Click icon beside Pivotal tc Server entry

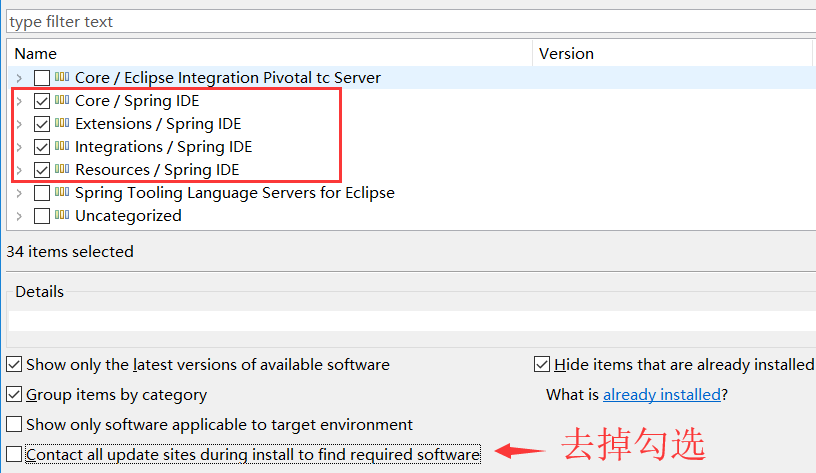coord(62,78)
